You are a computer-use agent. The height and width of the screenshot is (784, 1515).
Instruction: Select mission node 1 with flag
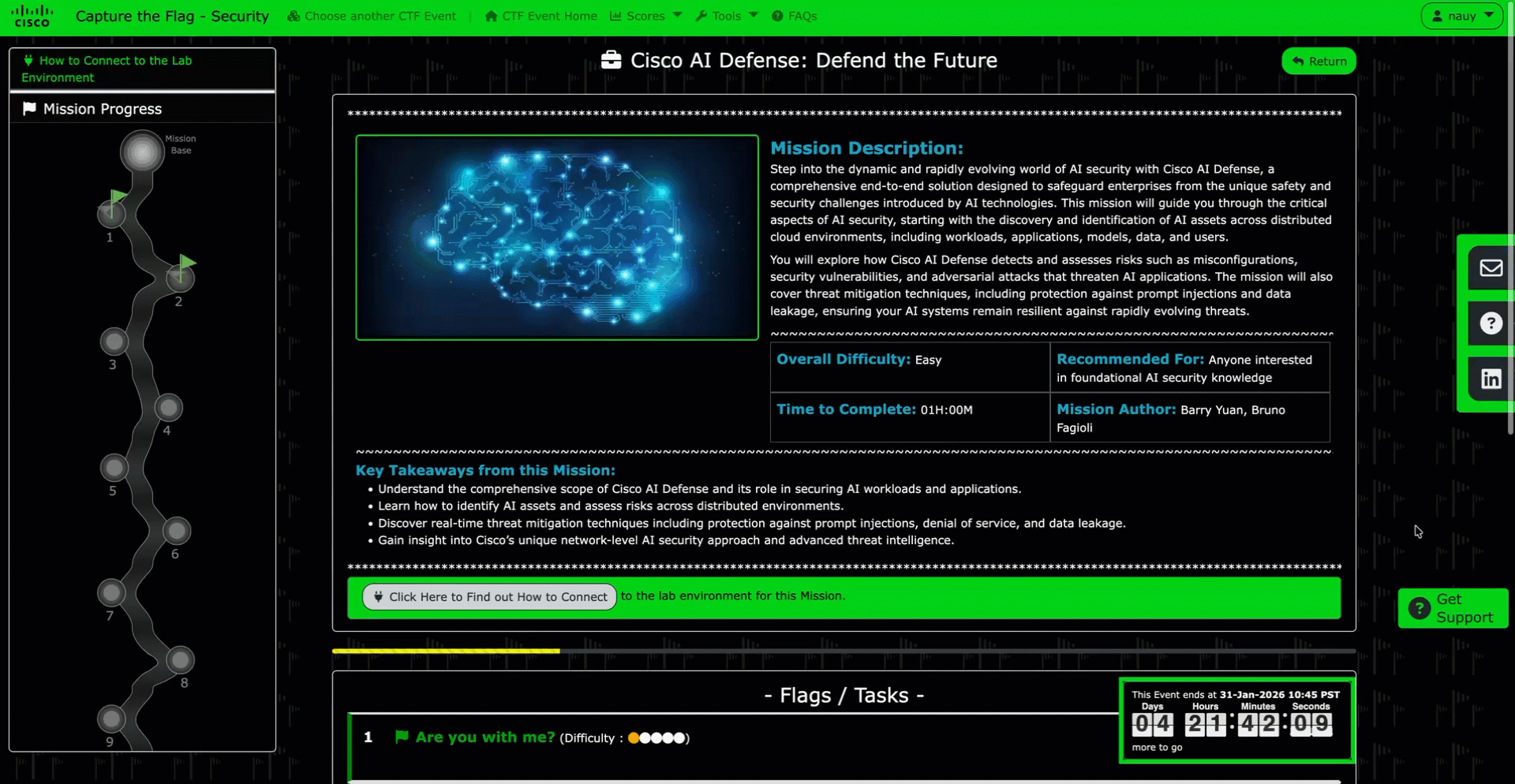(x=111, y=212)
